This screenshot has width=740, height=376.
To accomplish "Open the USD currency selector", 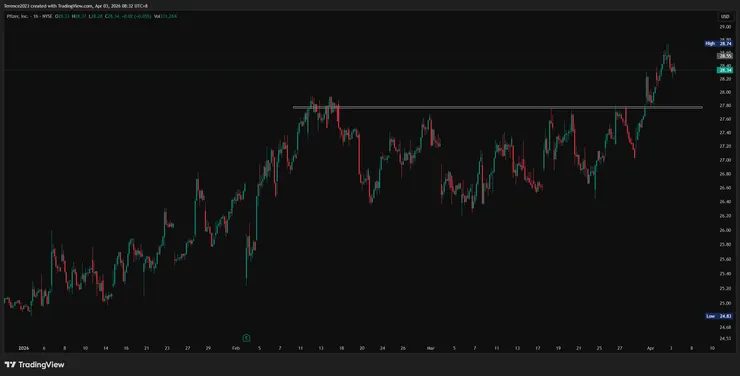I will click(x=725, y=17).
